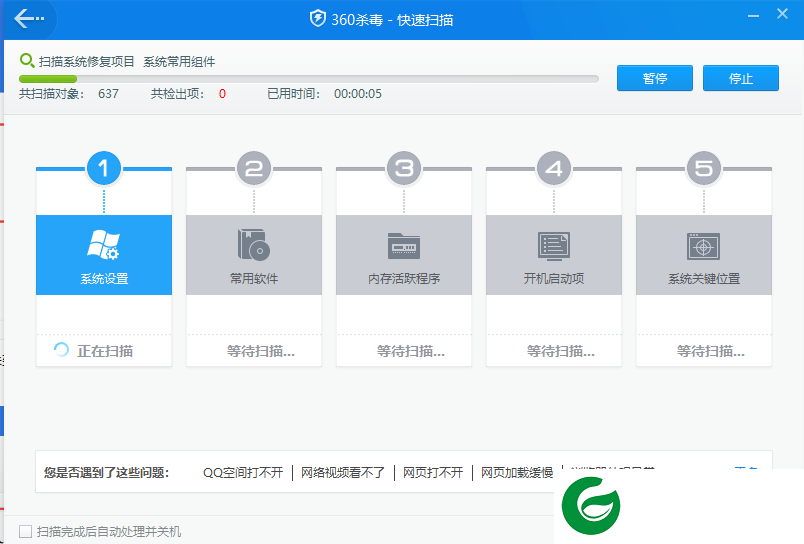Screen dimensions: 804x544
Task: Click the 正在扫描 spinner icon
Action: [62, 350]
